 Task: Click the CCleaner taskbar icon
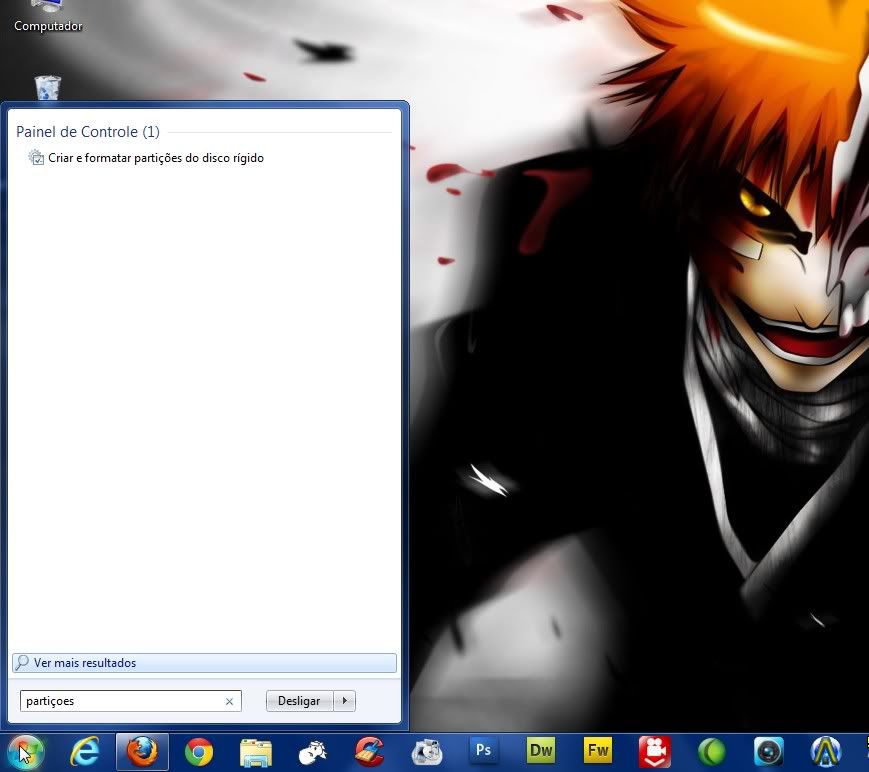(370, 751)
